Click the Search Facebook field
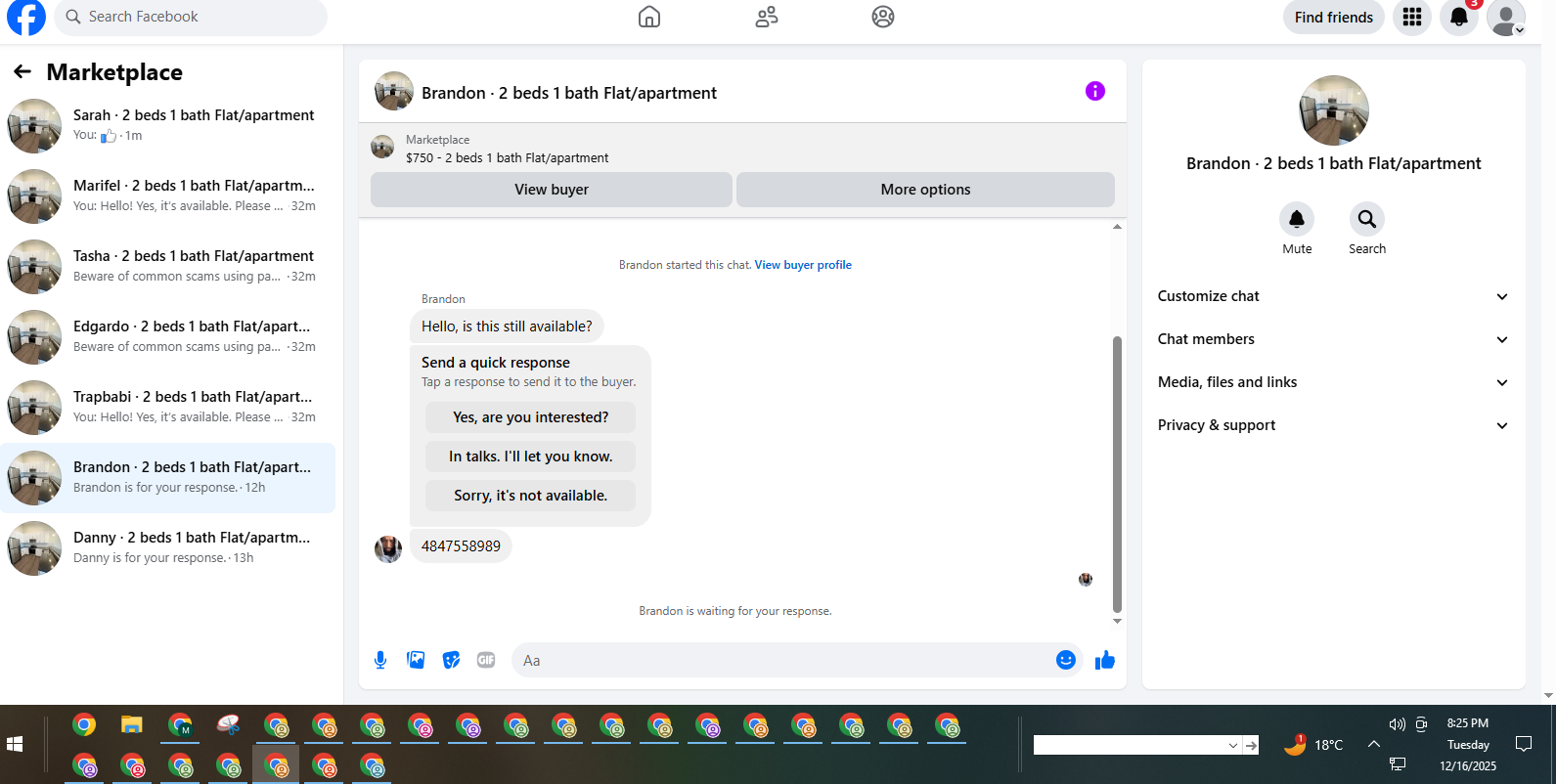The height and width of the screenshot is (784, 1556). (191, 17)
